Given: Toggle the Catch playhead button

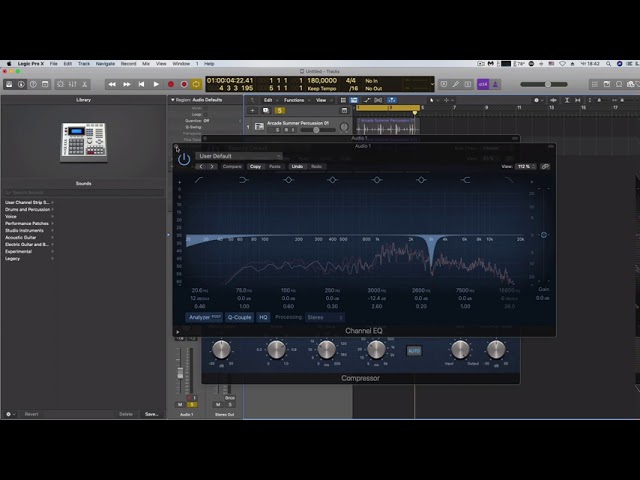Looking at the screenshot, I should [x=392, y=100].
